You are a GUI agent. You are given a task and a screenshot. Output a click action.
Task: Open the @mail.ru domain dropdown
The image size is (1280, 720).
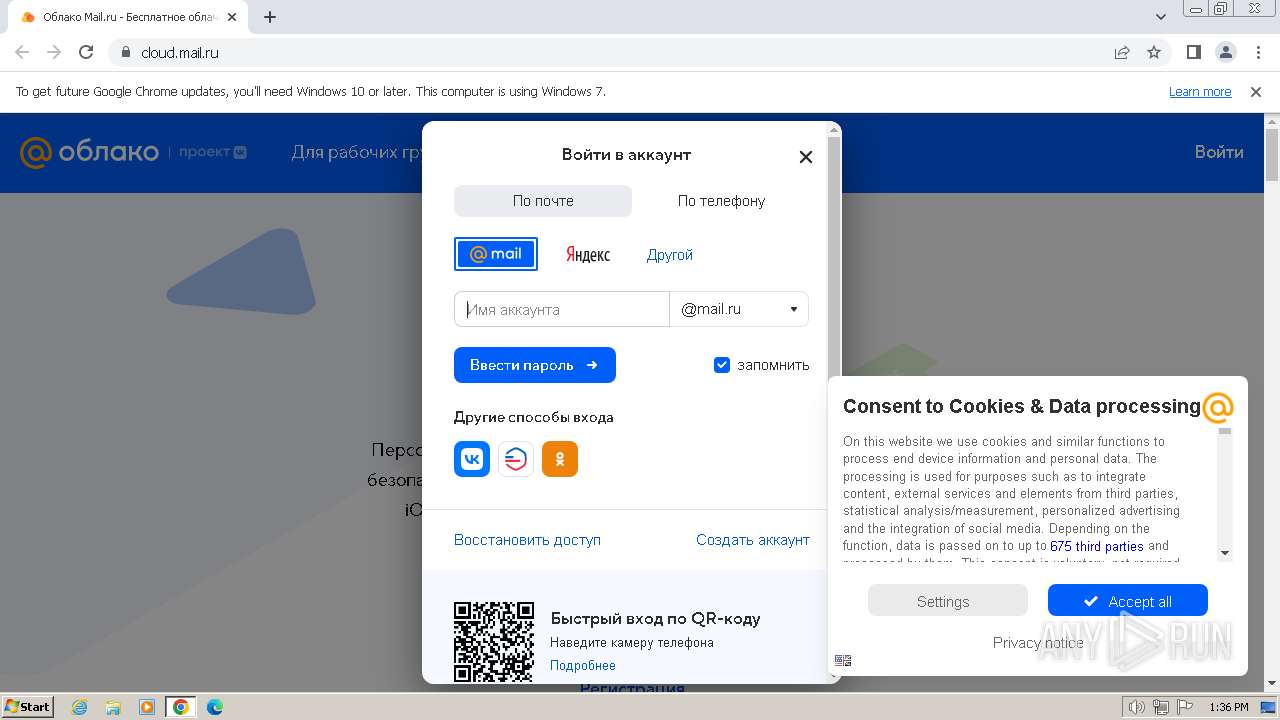pos(739,309)
